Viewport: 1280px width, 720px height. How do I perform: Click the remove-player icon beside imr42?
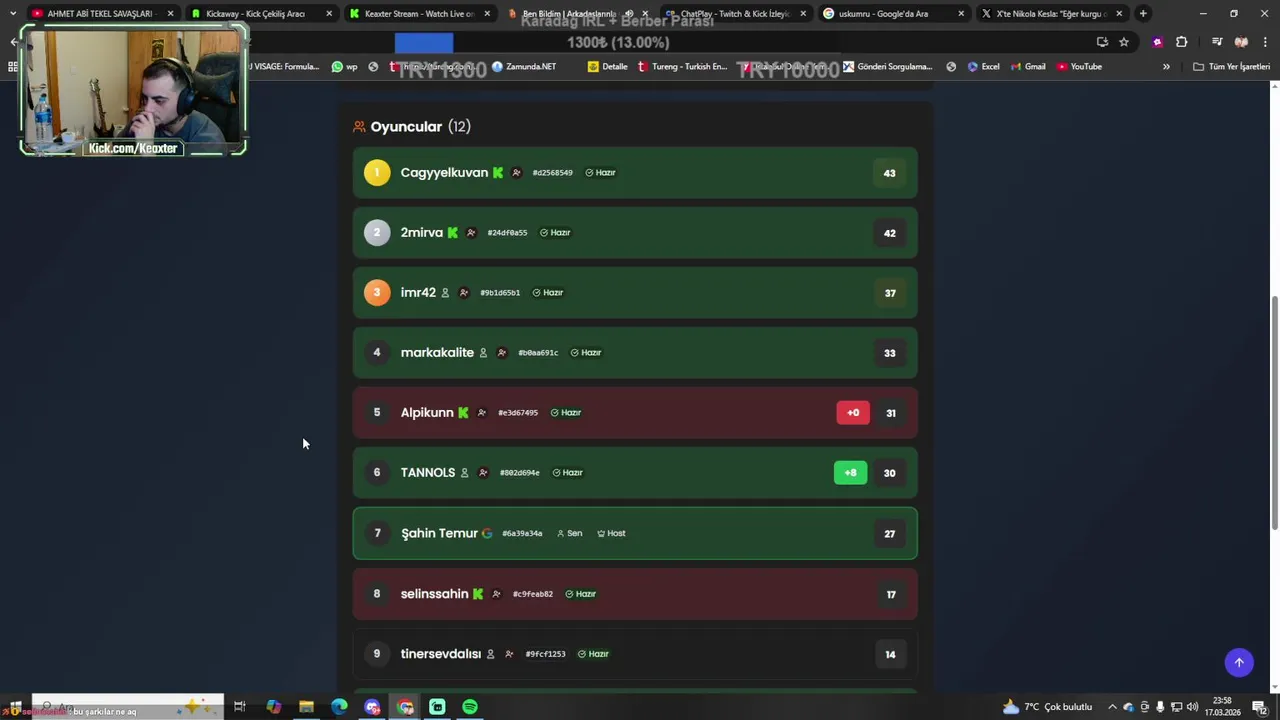point(464,293)
